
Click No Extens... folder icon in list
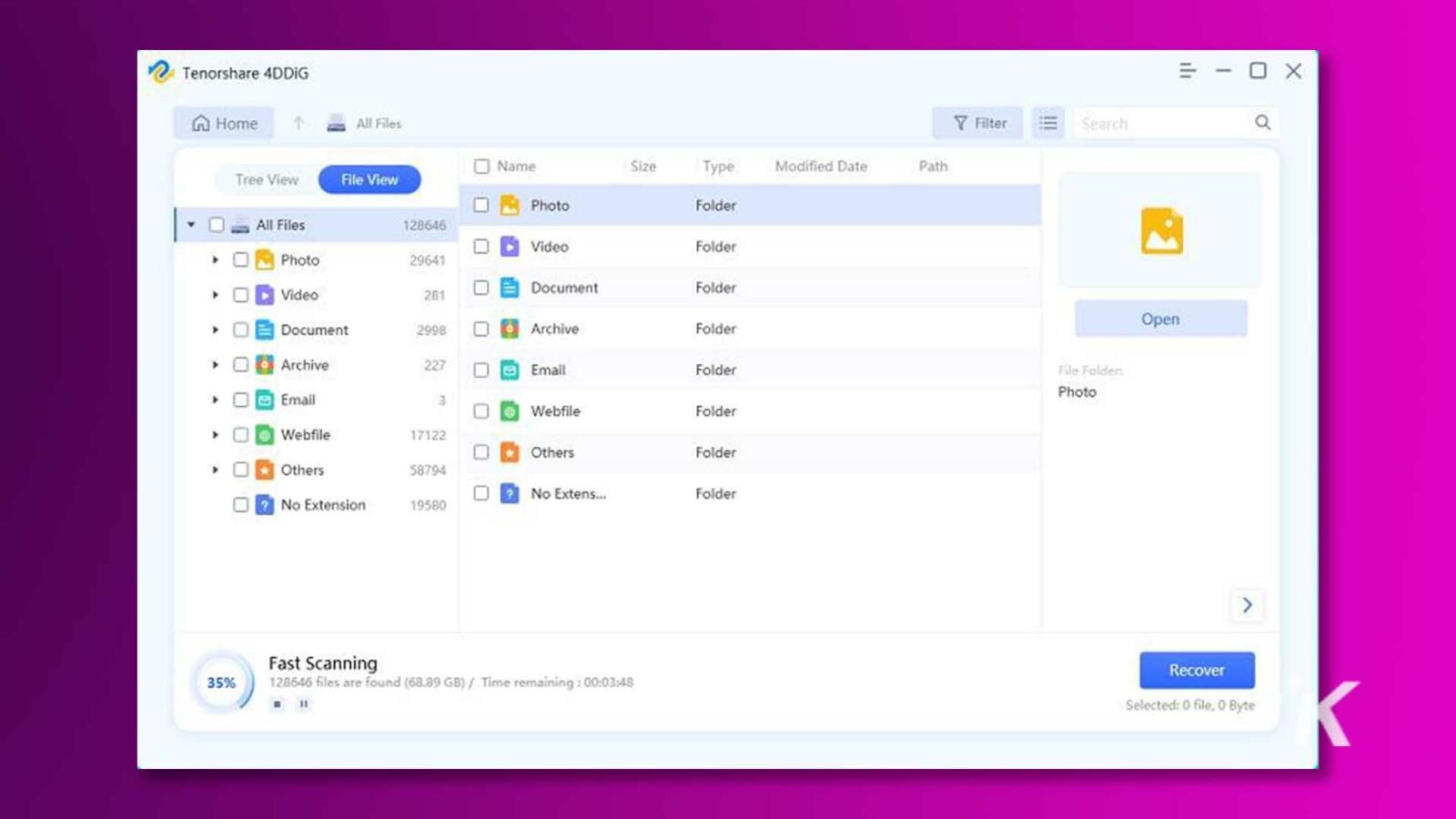511,493
